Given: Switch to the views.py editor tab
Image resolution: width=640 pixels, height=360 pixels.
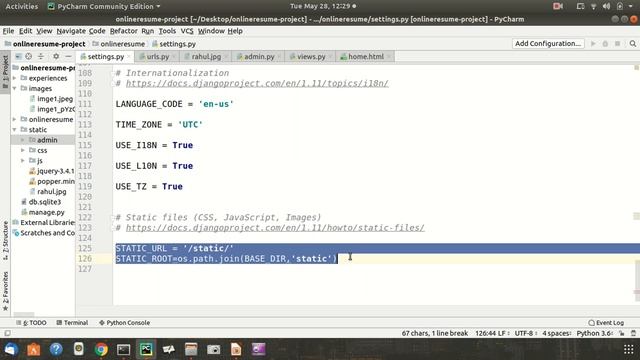Looking at the screenshot, I should point(311,57).
